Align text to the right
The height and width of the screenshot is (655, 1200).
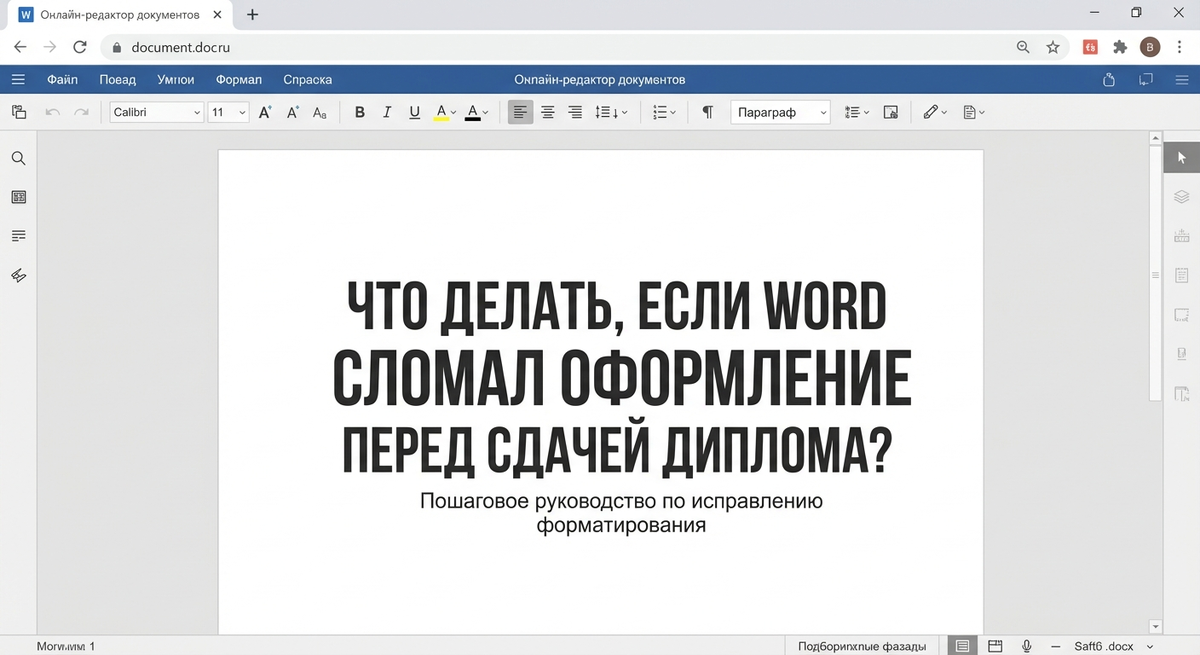pyautogui.click(x=575, y=113)
